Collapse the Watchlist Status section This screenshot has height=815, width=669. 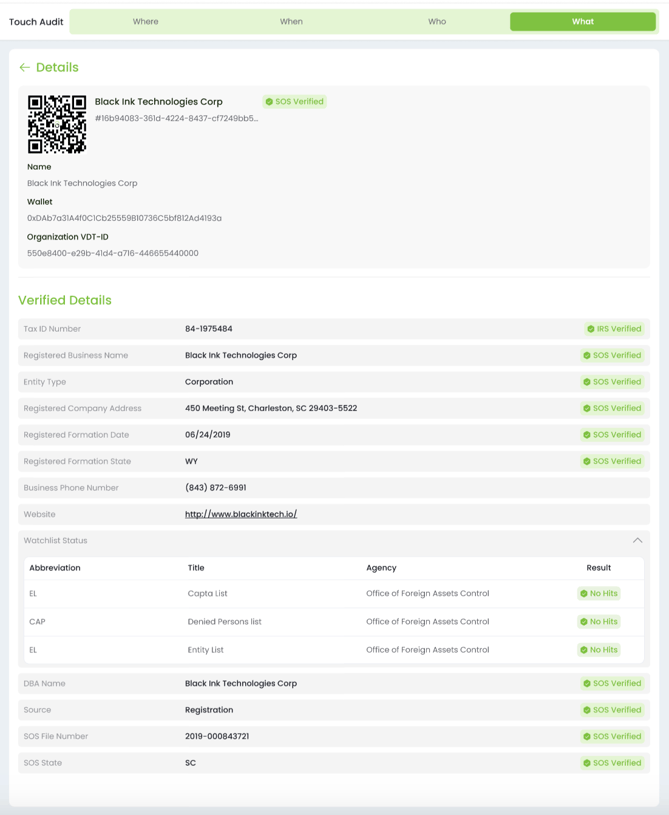[637, 541]
